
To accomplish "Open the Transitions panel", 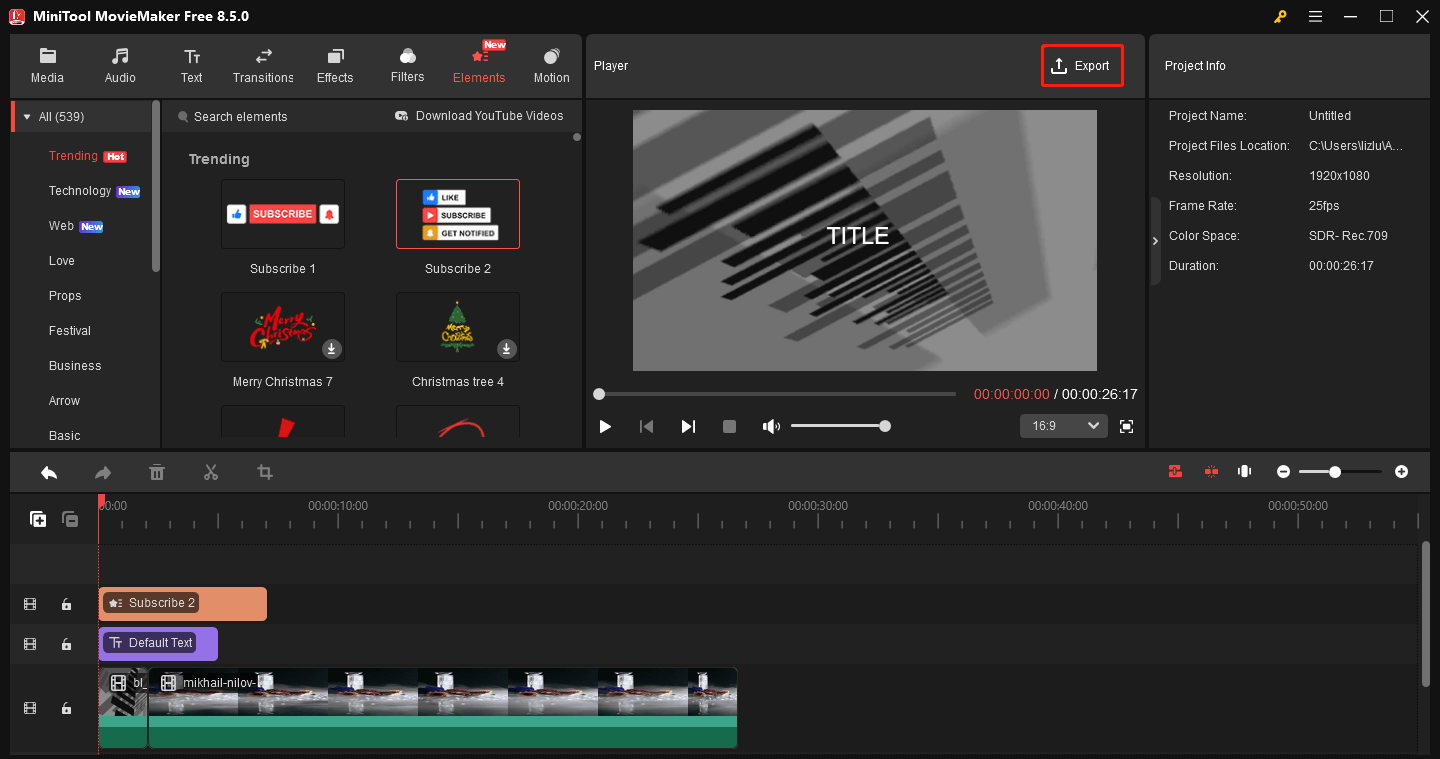I will click(x=263, y=64).
